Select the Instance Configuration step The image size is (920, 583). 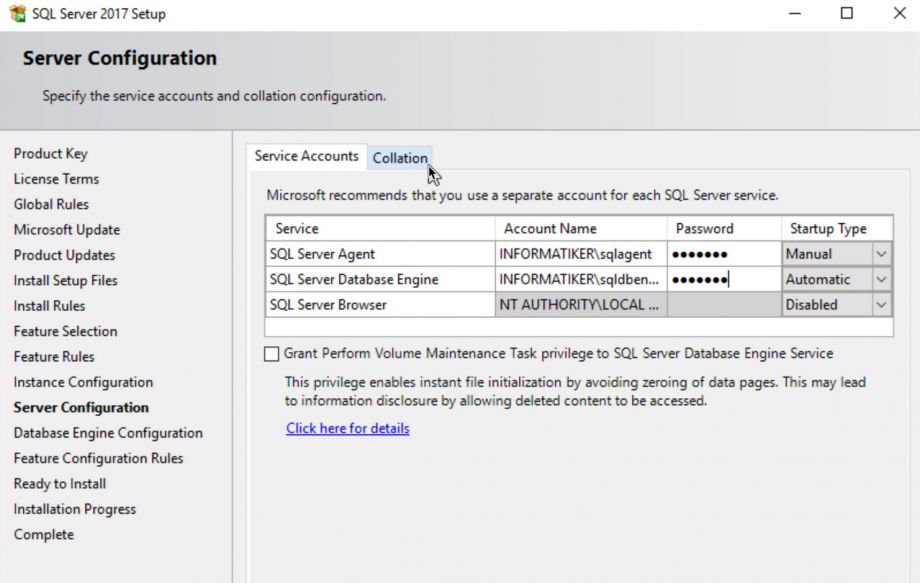point(83,382)
